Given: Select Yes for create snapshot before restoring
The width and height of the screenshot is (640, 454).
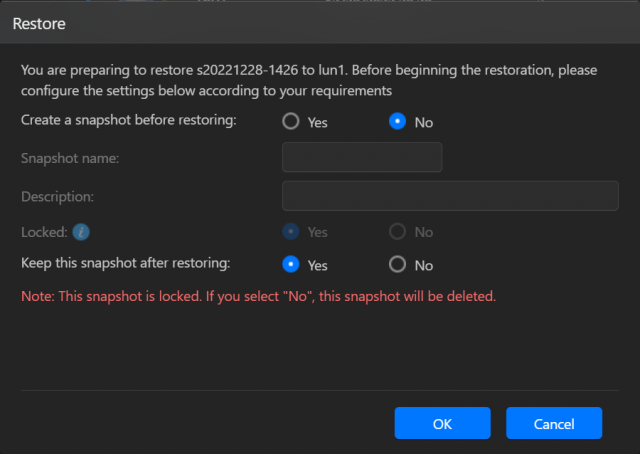Looking at the screenshot, I should click(x=291, y=122).
